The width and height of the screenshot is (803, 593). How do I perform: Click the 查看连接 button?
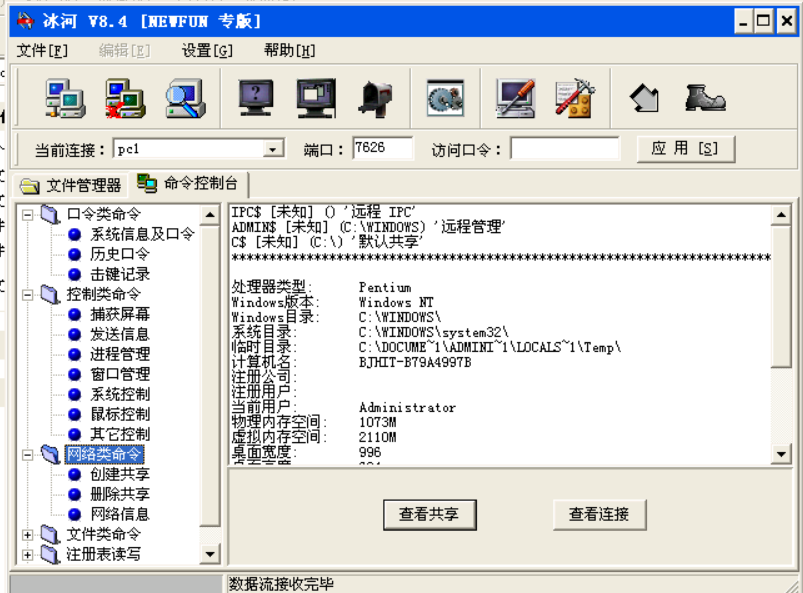(x=599, y=515)
